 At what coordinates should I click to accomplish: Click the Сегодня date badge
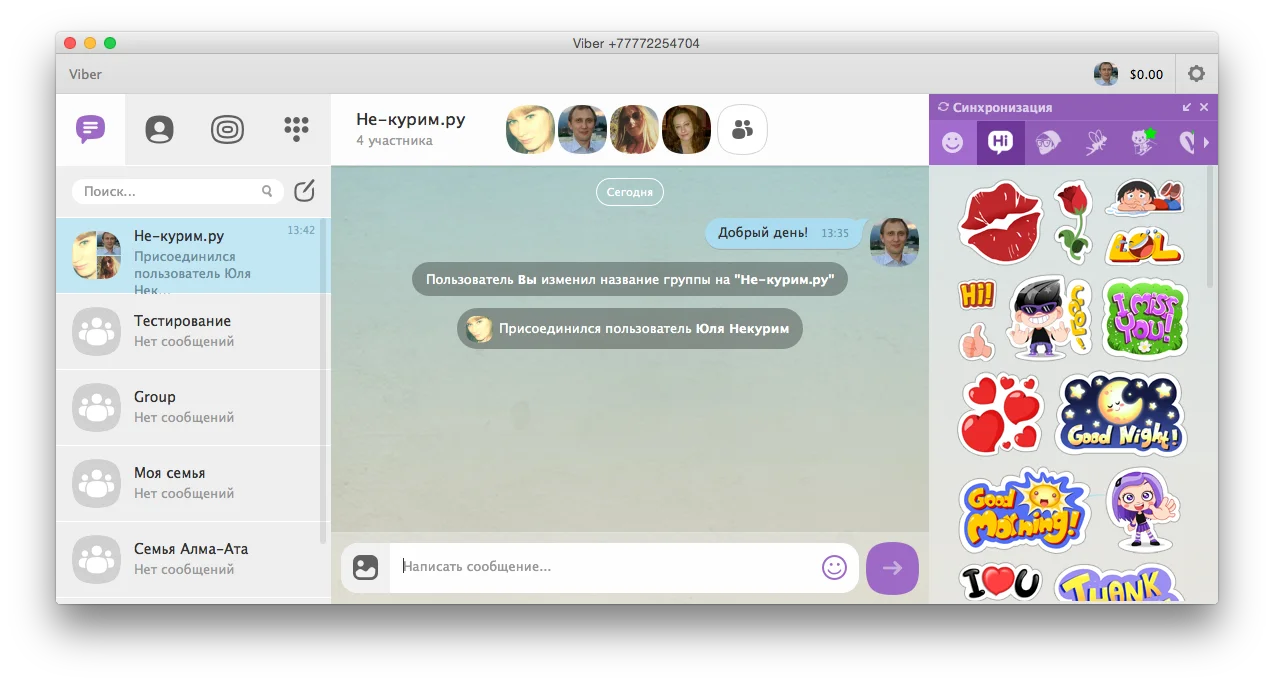click(630, 192)
